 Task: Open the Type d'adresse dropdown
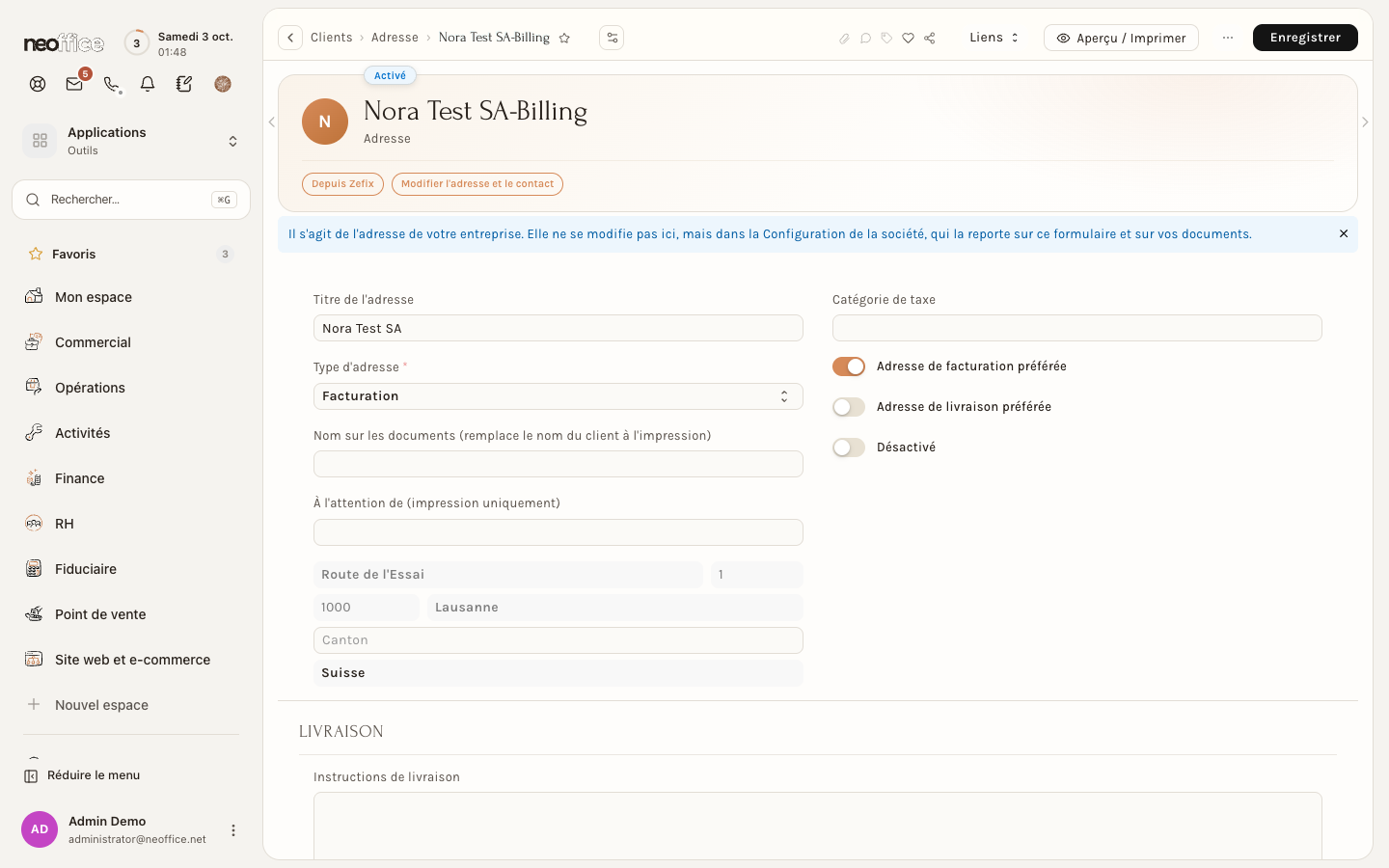558,396
